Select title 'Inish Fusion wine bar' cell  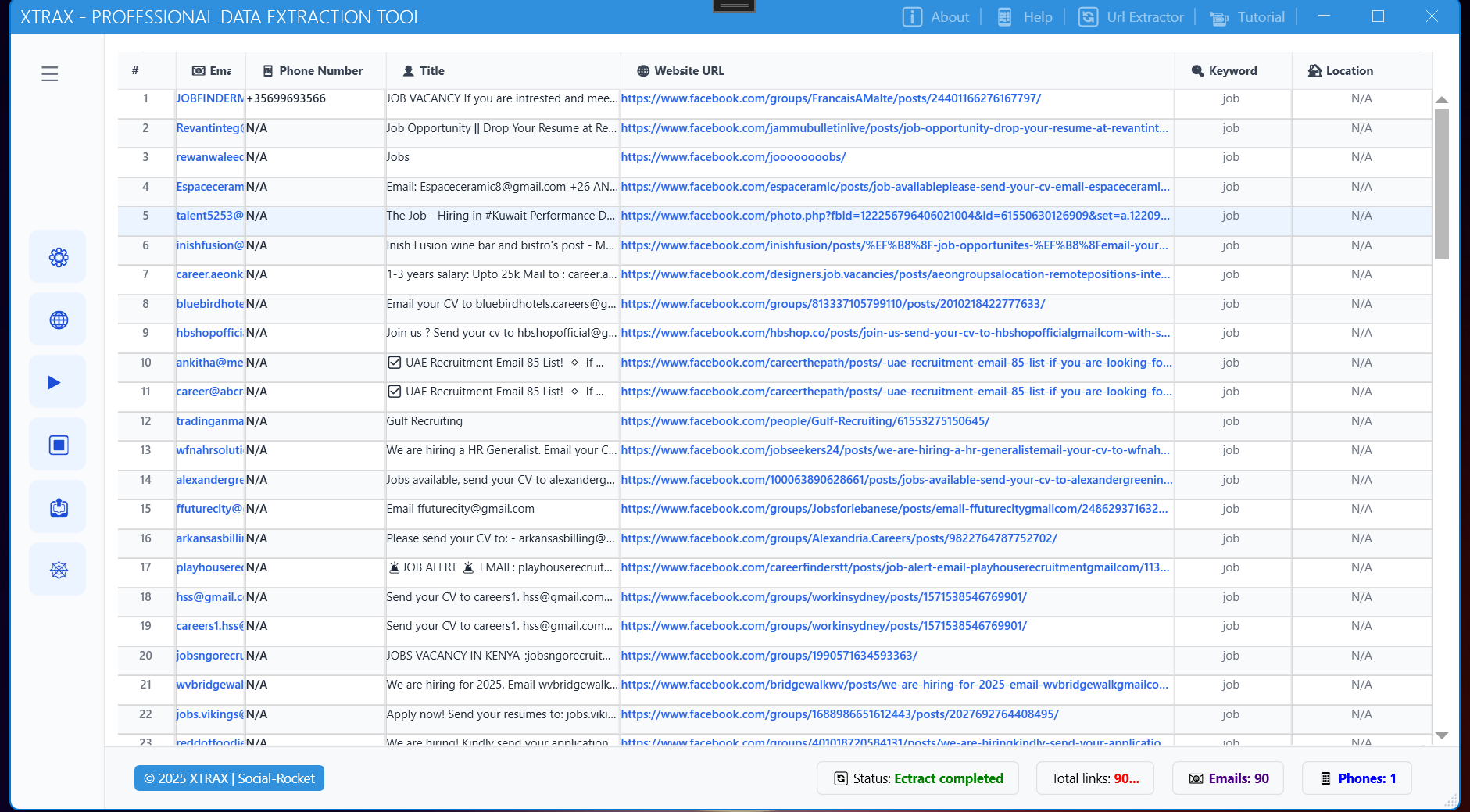pyautogui.click(x=500, y=245)
